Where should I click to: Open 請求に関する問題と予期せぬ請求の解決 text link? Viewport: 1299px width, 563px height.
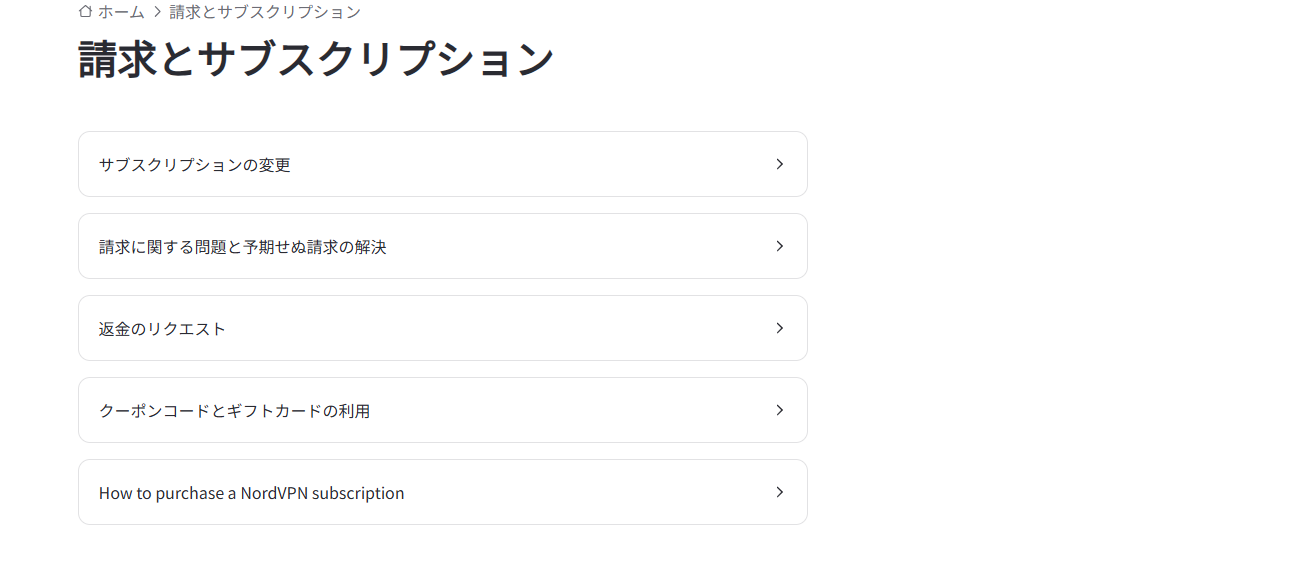(242, 247)
